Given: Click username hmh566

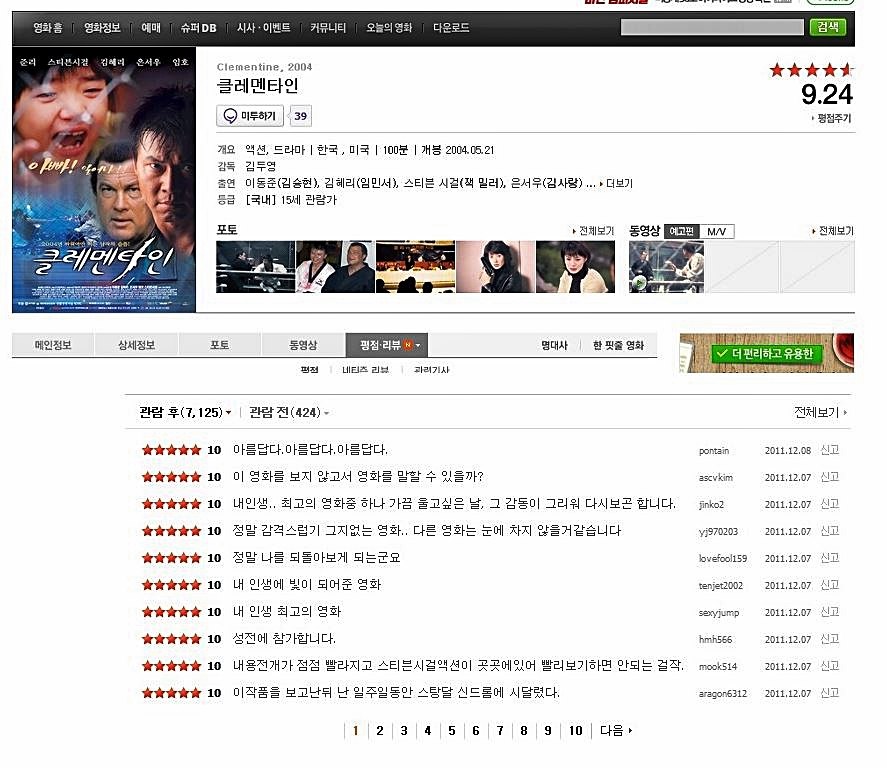Looking at the screenshot, I should coord(715,640).
